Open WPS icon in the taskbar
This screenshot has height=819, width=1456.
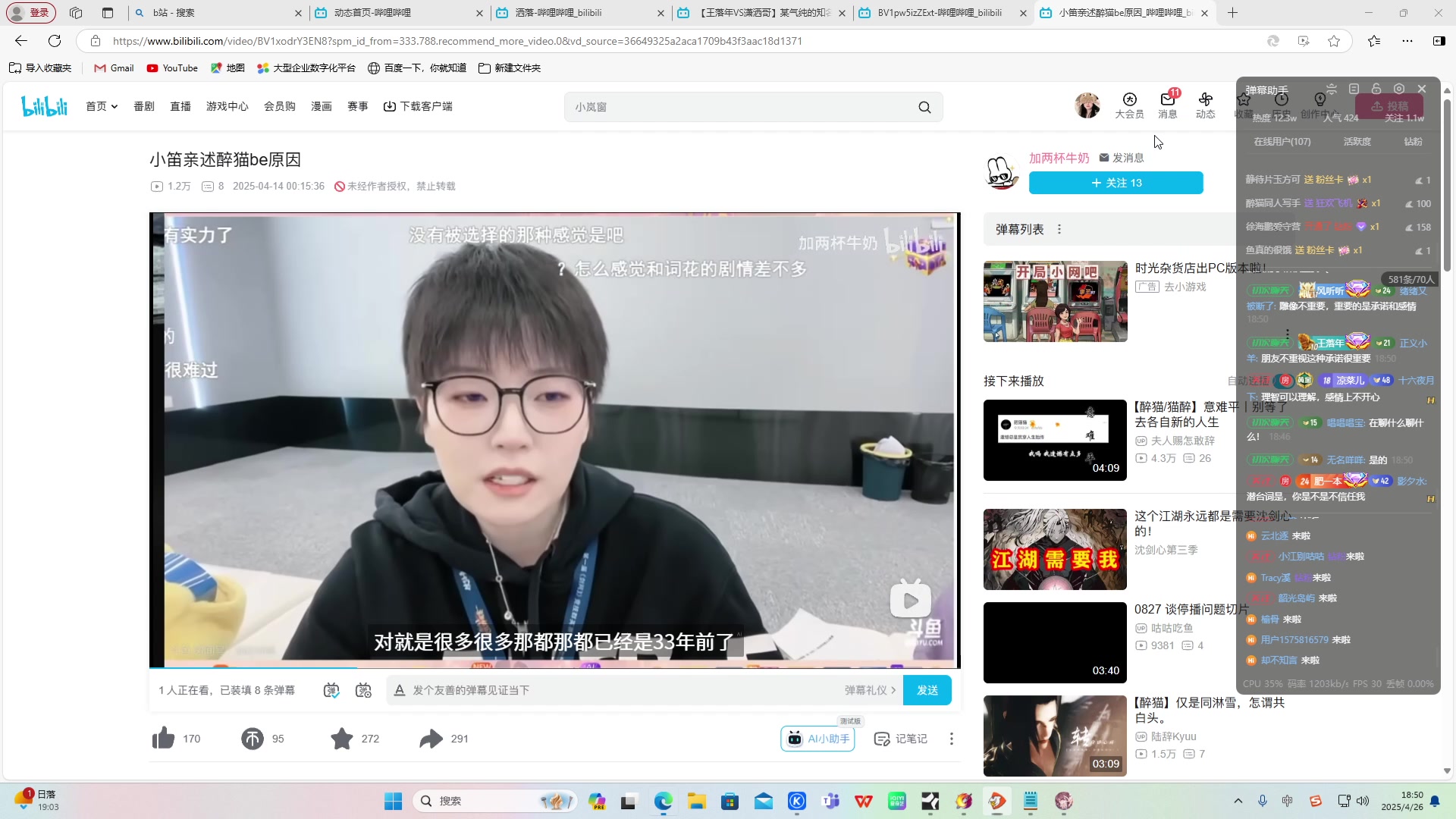pyautogui.click(x=864, y=801)
